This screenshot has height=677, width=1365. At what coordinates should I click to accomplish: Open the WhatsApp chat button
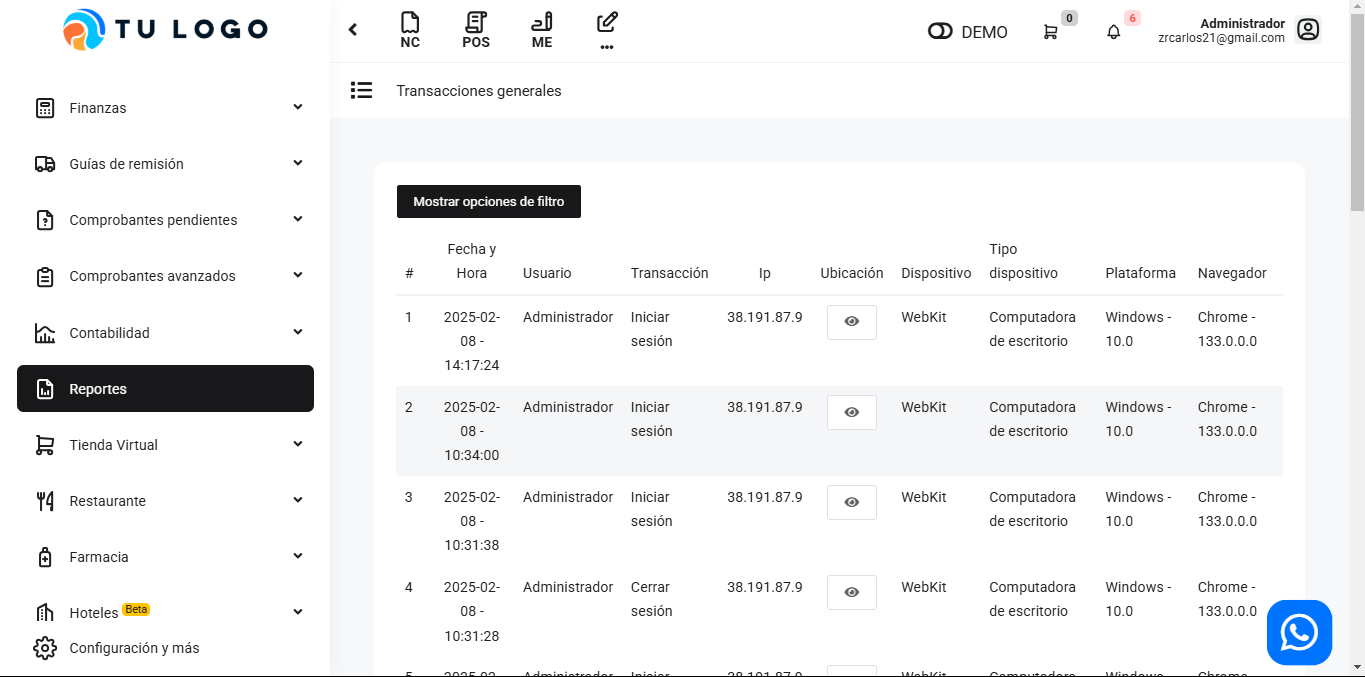click(1299, 632)
